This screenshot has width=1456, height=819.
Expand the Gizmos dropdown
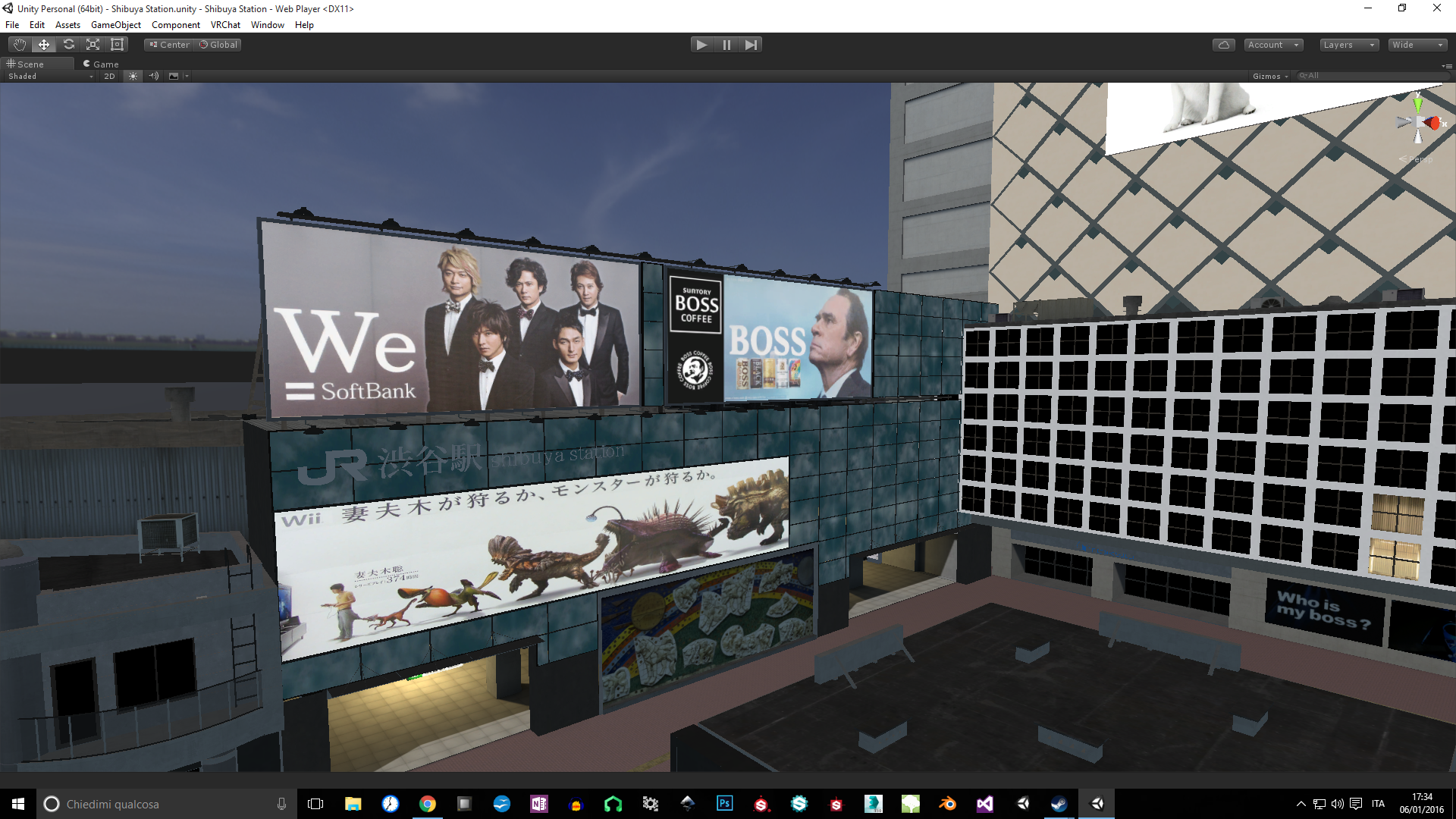click(x=1270, y=76)
